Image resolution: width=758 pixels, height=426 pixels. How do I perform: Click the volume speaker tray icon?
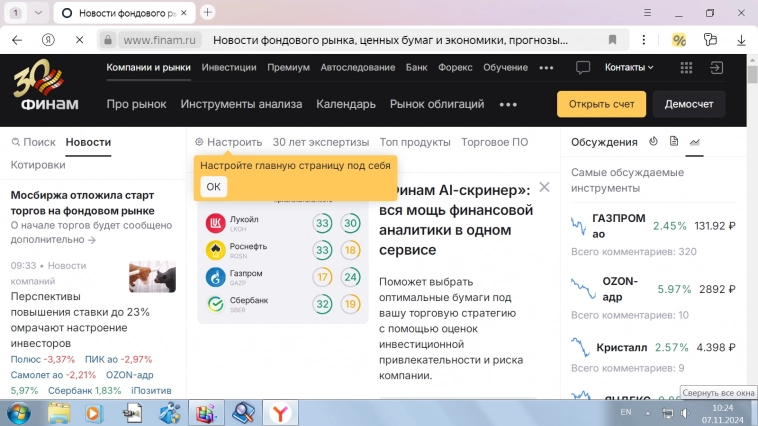685,413
